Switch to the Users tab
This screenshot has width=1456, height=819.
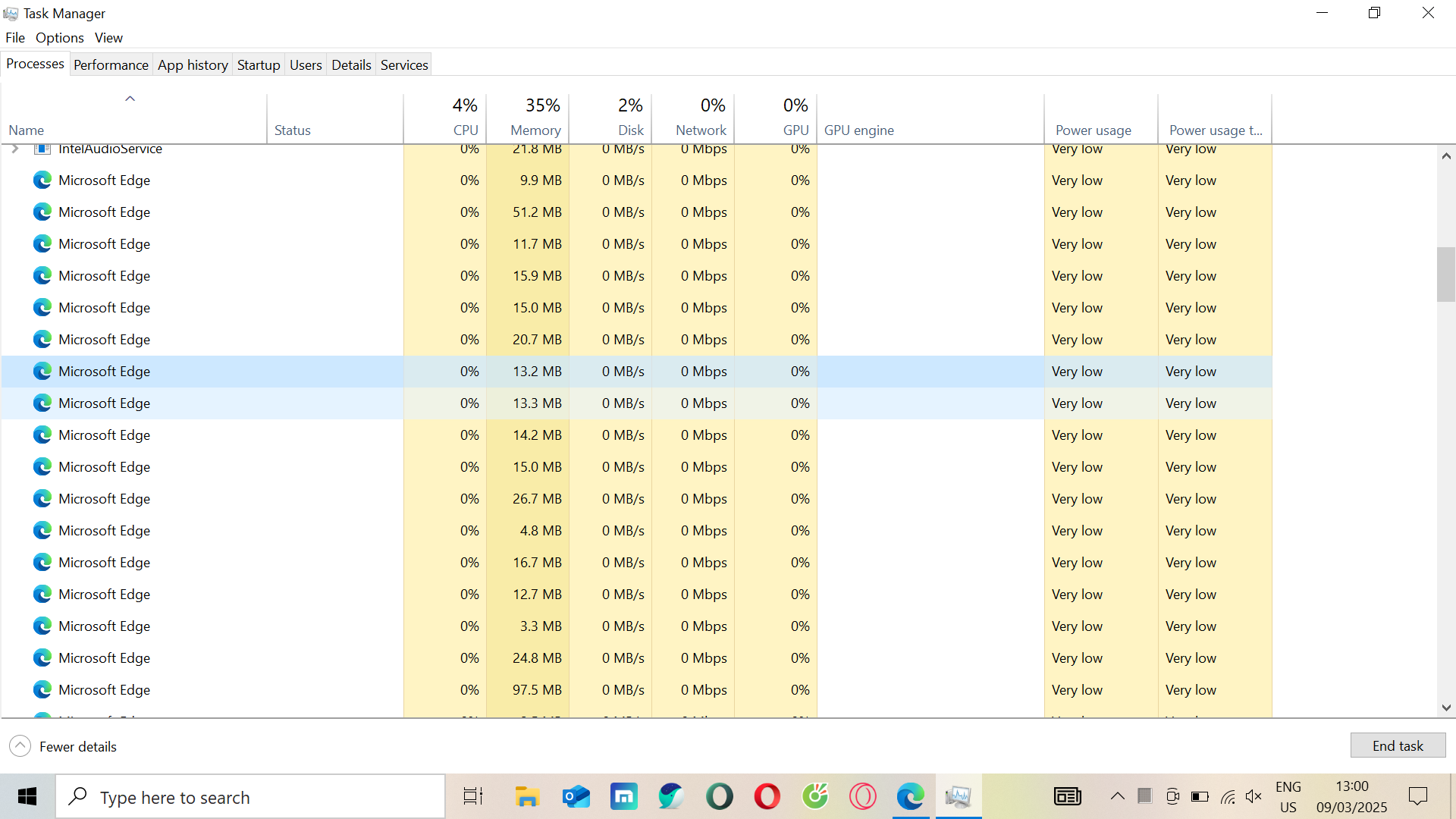pyautogui.click(x=306, y=65)
